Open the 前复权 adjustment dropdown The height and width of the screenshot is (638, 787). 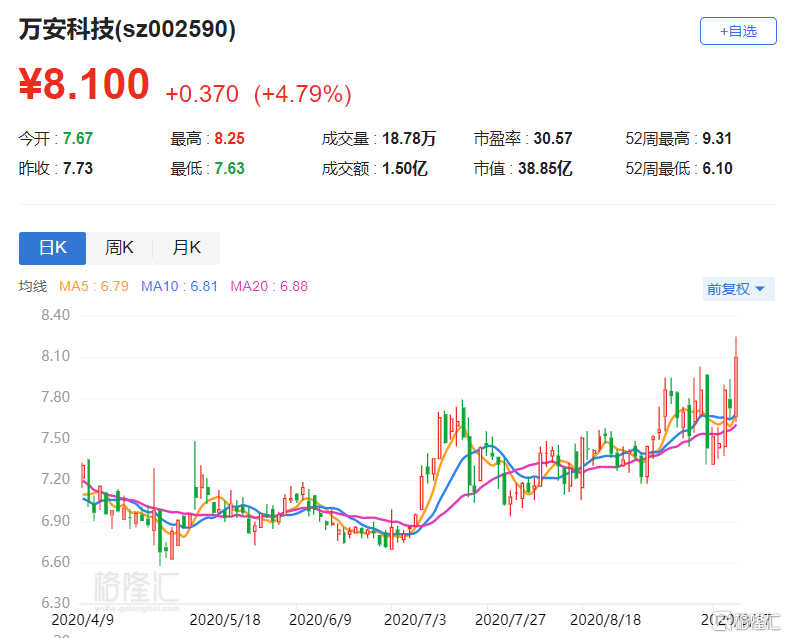pyautogui.click(x=738, y=289)
